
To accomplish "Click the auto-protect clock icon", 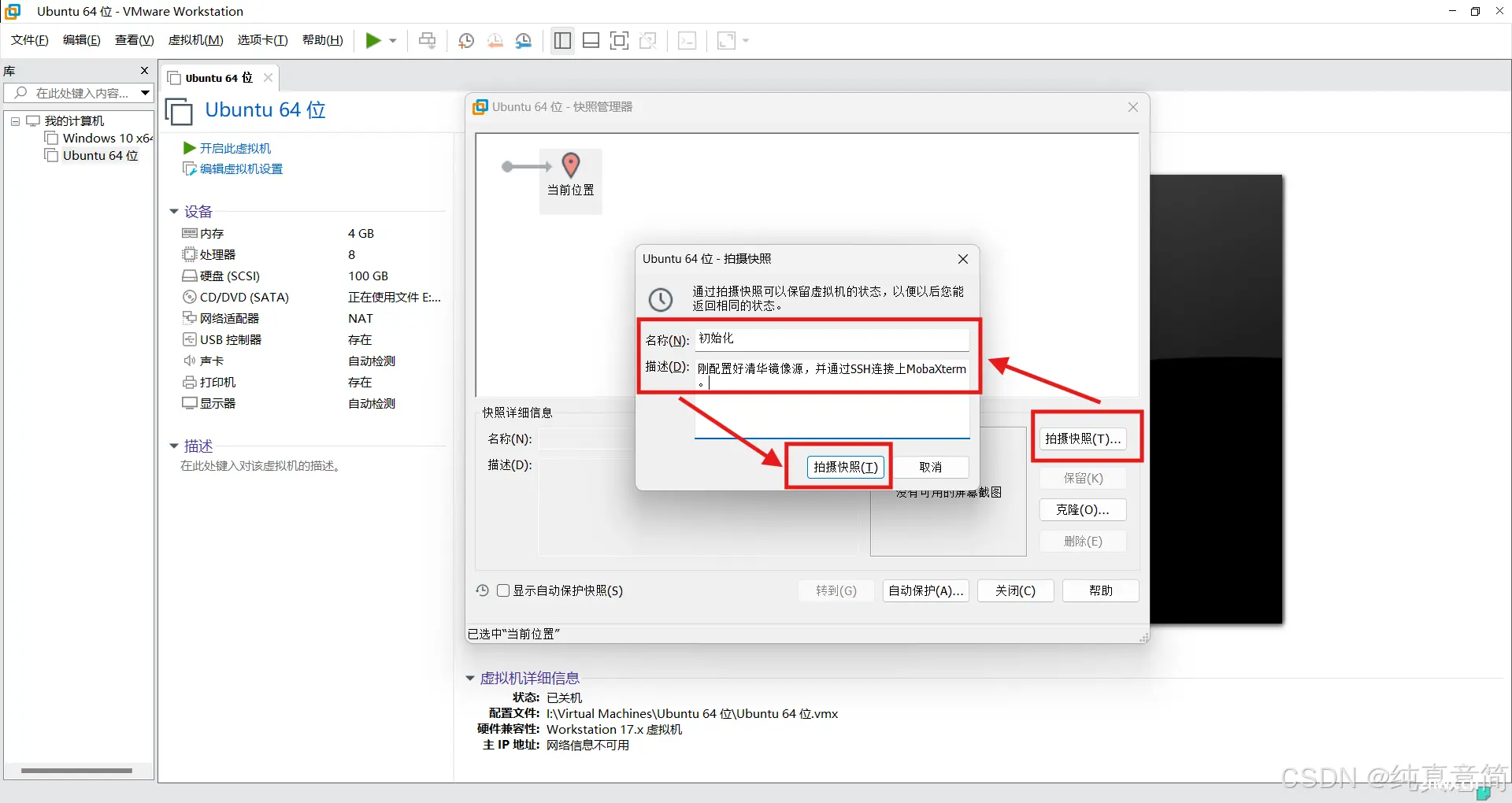I will tap(483, 590).
